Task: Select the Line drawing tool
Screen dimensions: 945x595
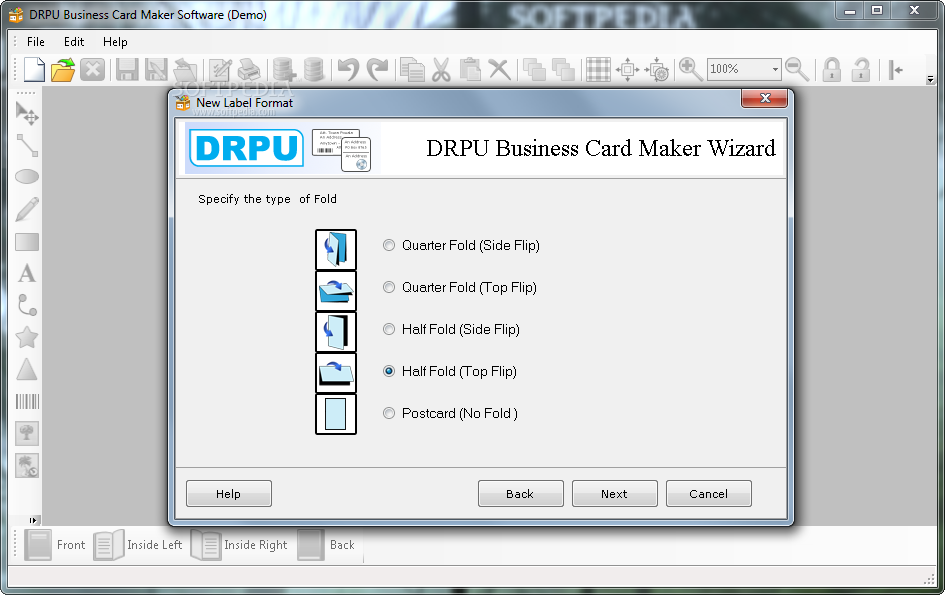Action: (x=27, y=145)
